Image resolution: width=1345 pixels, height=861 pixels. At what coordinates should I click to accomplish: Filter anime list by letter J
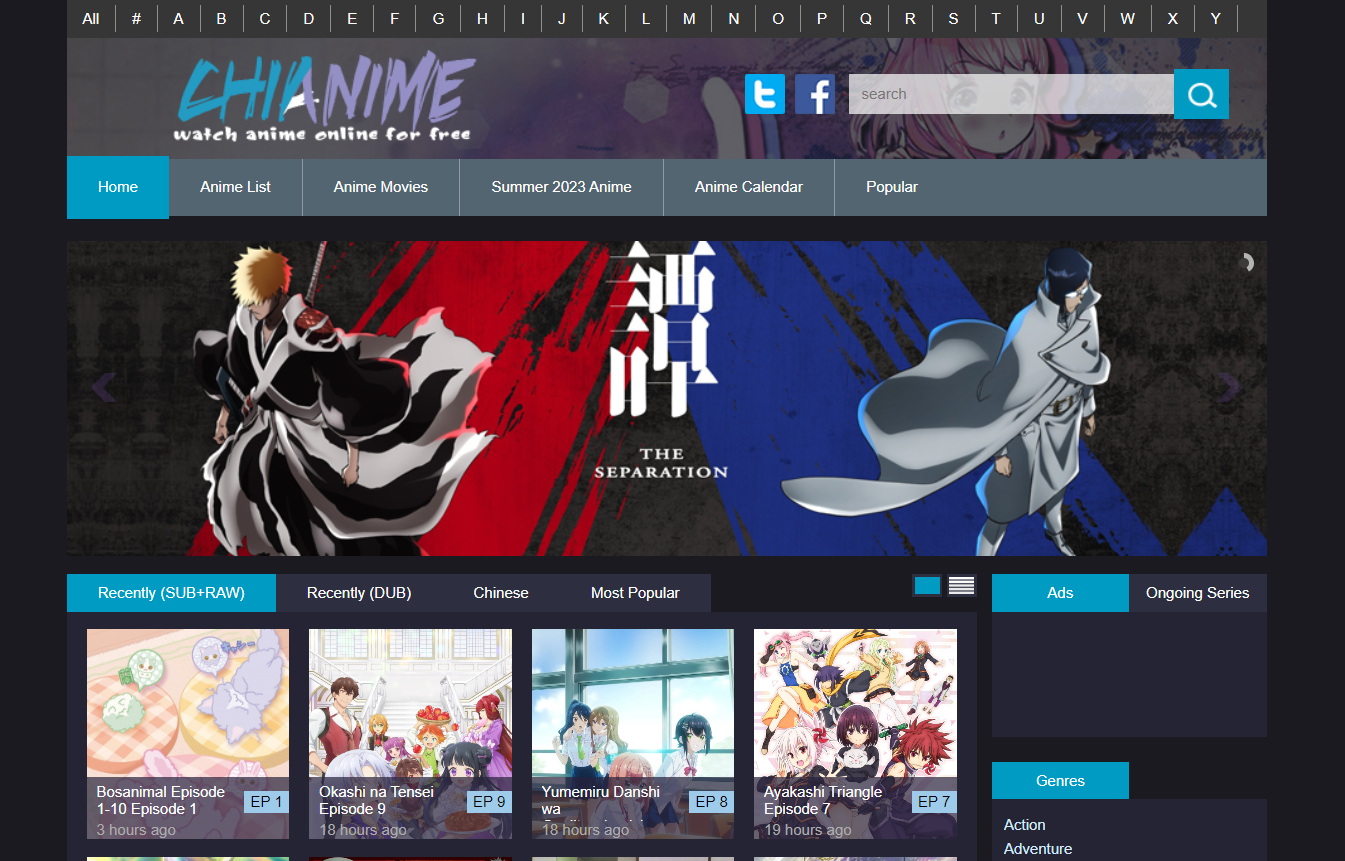tap(562, 19)
